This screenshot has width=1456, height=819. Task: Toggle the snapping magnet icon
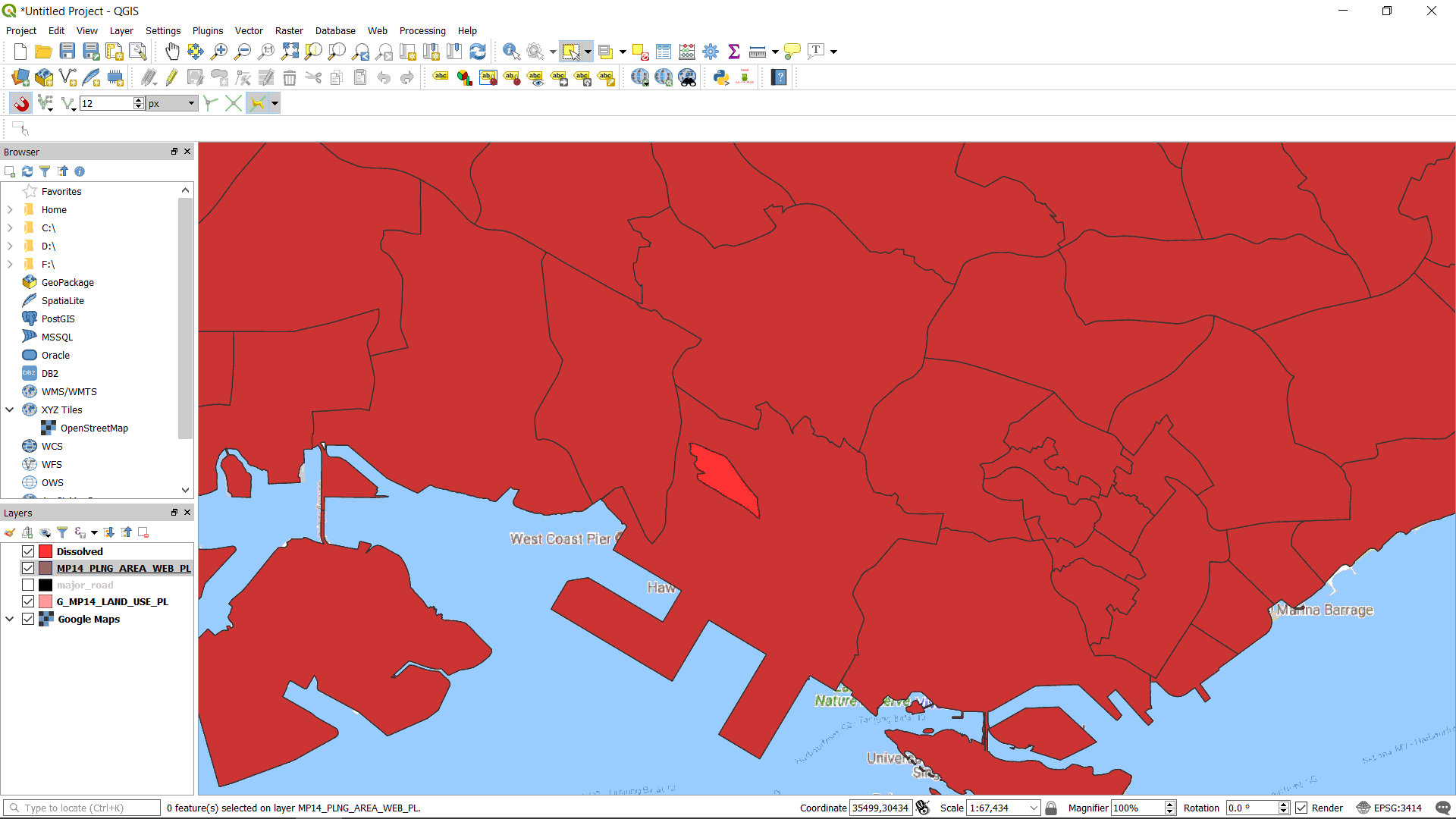click(21, 103)
